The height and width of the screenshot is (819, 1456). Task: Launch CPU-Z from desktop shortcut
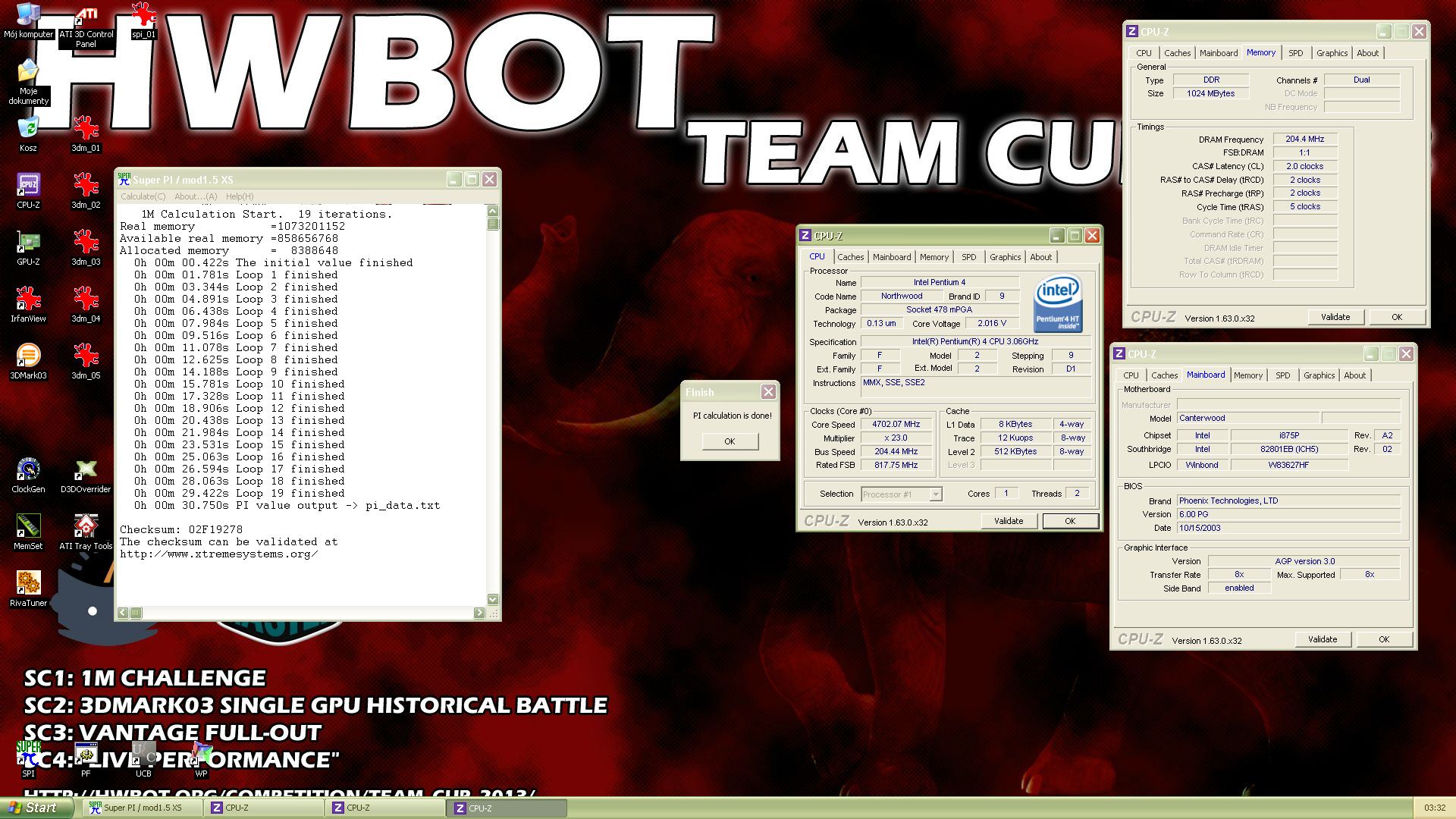[x=28, y=191]
